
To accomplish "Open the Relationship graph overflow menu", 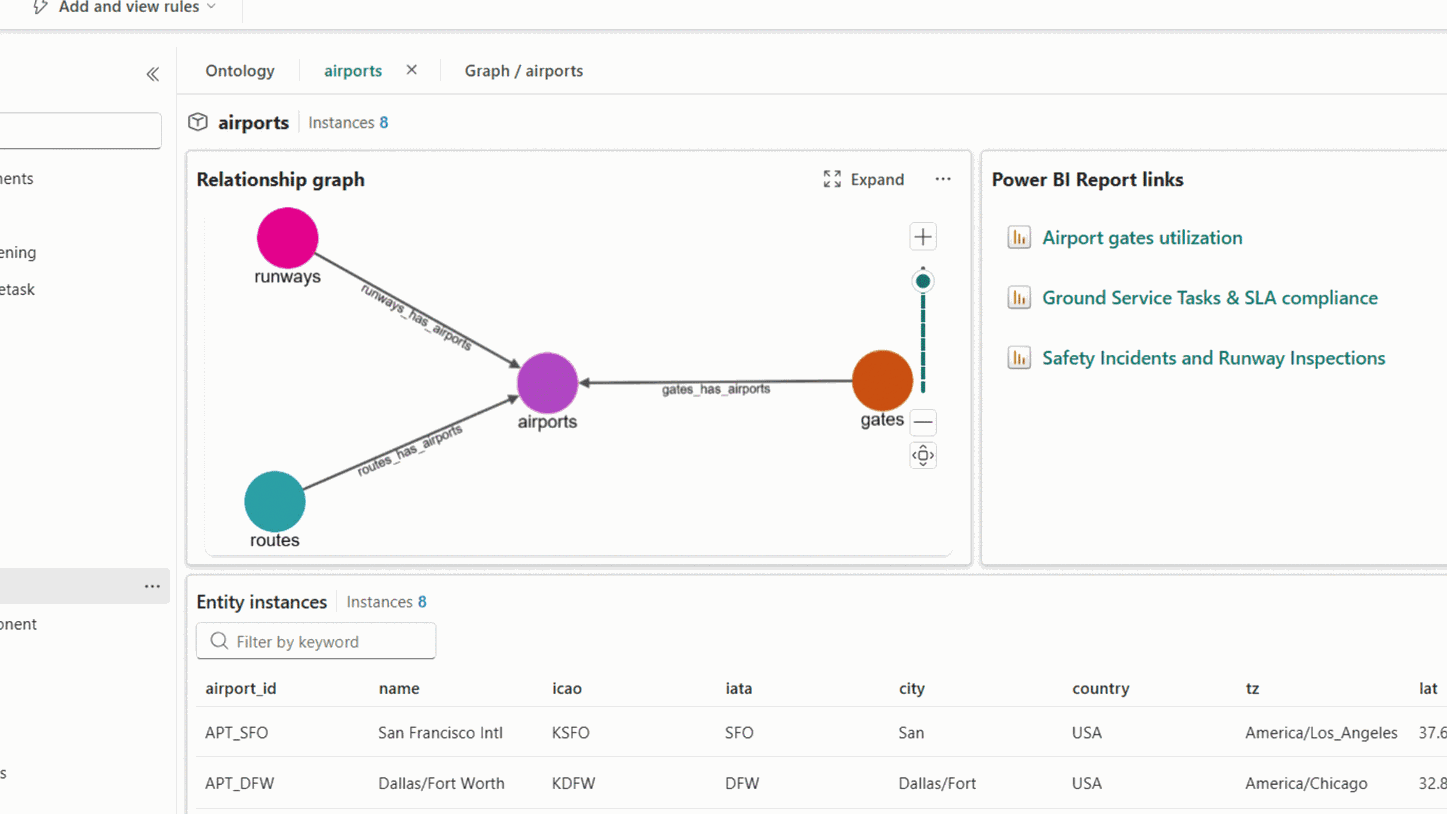I will tap(942, 179).
